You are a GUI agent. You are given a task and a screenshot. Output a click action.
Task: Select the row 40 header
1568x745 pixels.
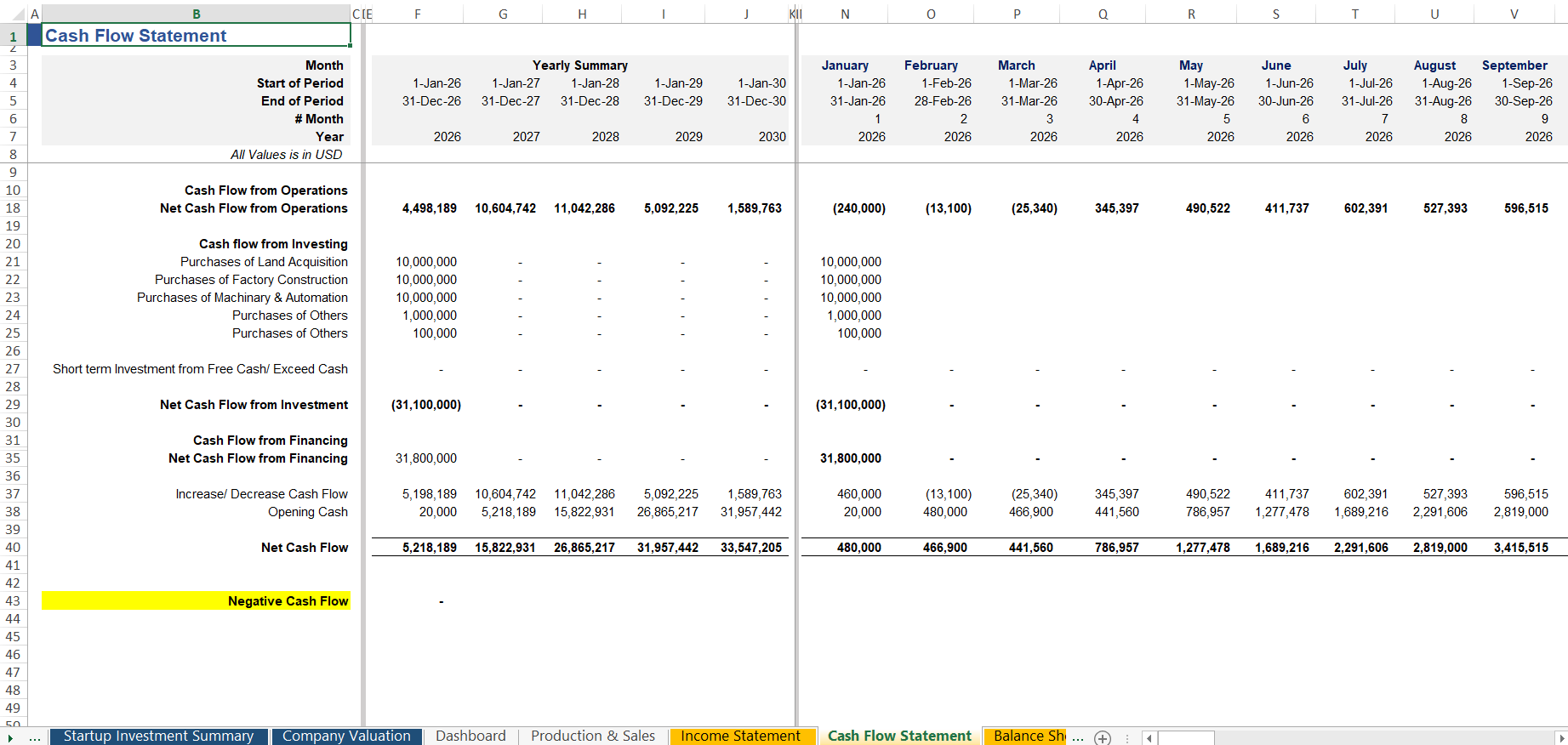click(13, 548)
